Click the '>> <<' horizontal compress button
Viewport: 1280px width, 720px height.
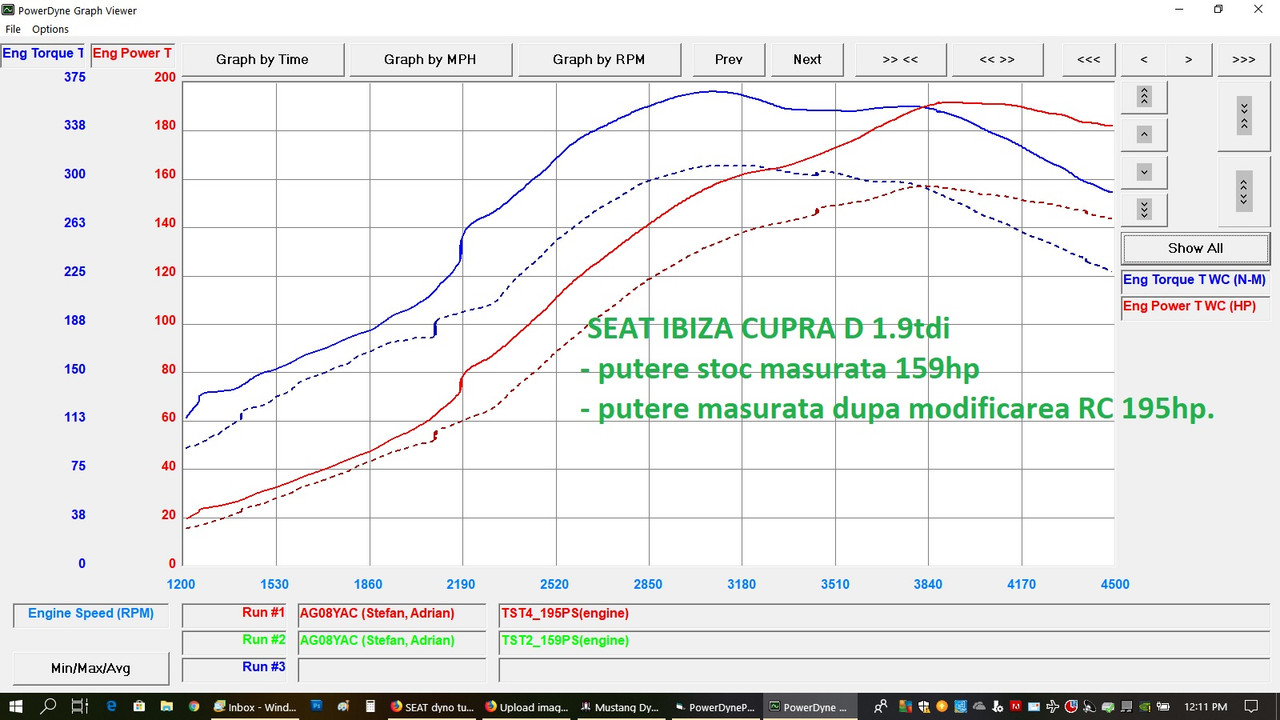point(900,59)
